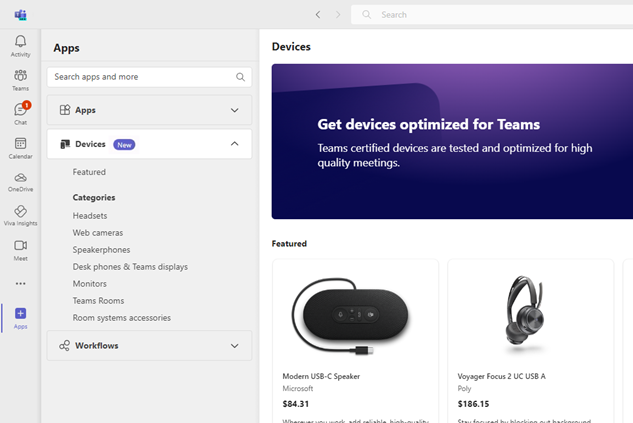The height and width of the screenshot is (423, 633).
Task: Select the Monitors category
Action: [90, 284]
